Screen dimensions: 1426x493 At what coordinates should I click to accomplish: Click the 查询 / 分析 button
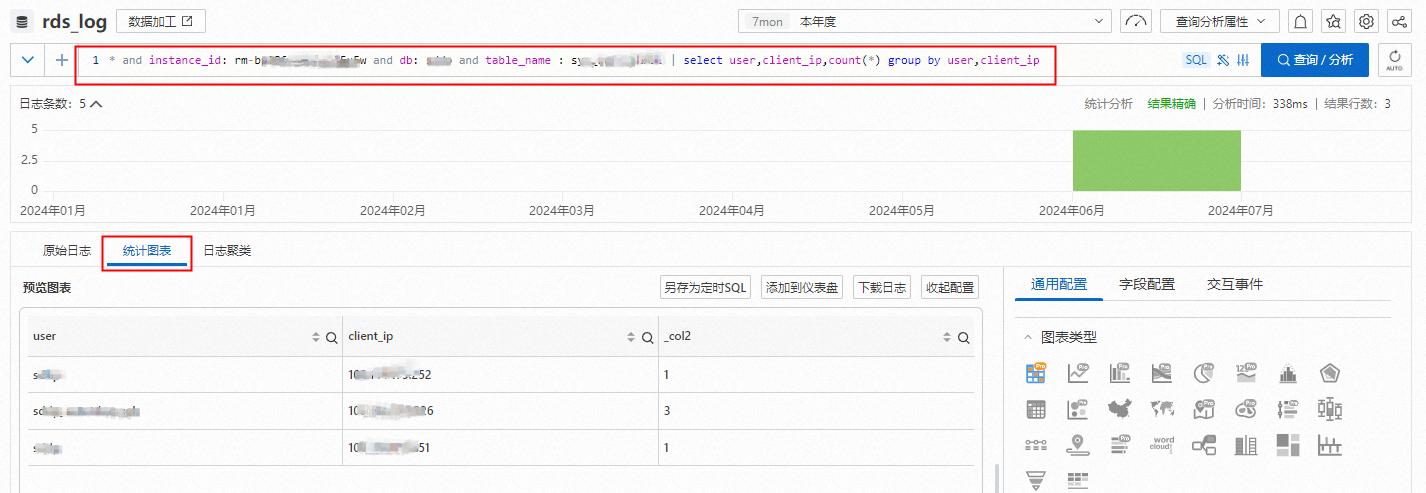(x=1315, y=60)
